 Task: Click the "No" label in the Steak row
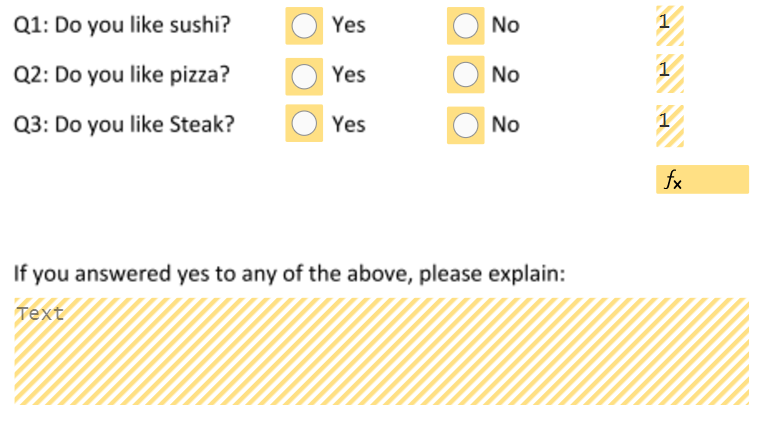pos(505,125)
